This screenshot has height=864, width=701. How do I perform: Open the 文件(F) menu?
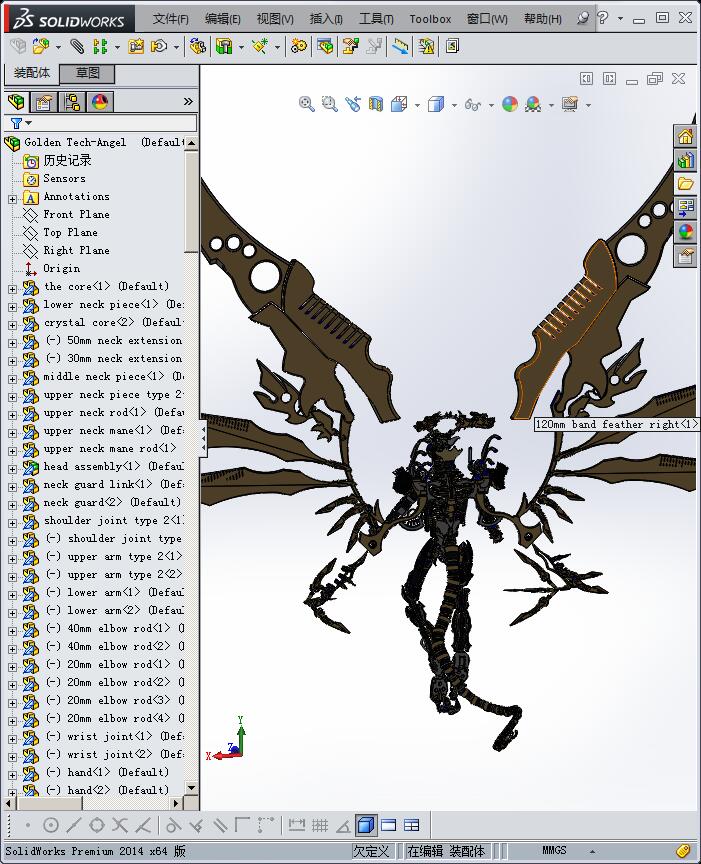[x=171, y=19]
